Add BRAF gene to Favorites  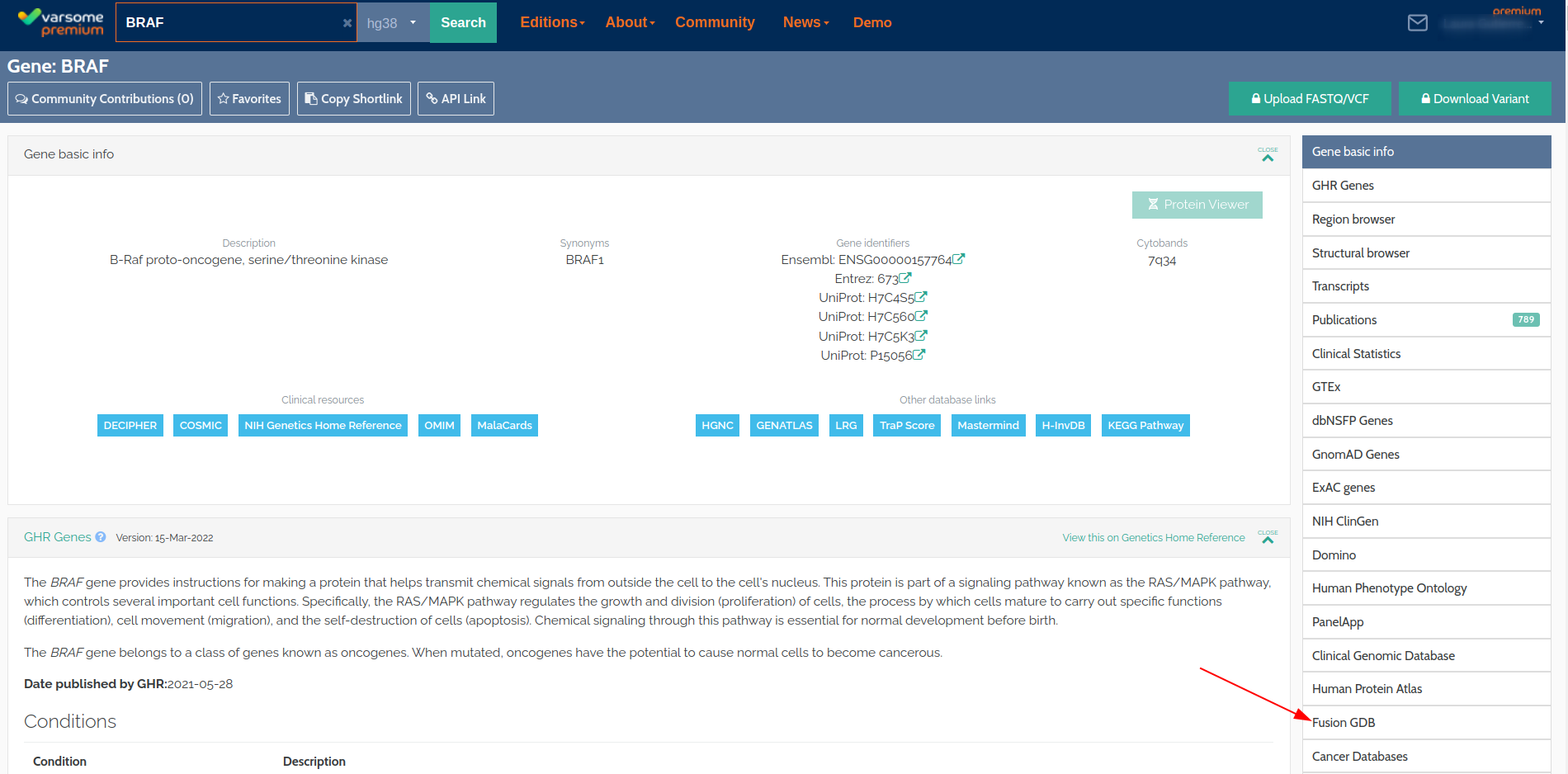(249, 99)
